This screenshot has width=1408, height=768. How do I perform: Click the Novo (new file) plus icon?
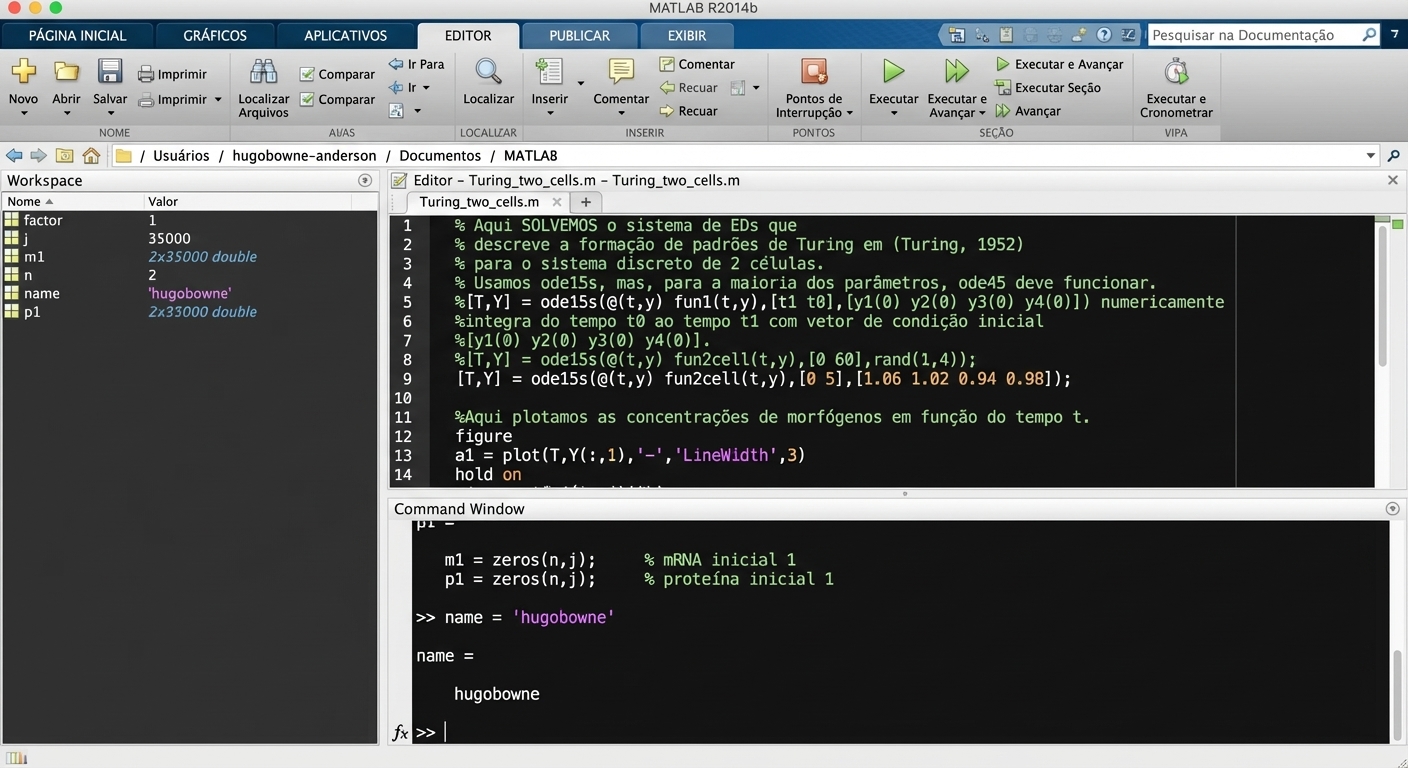point(23,72)
